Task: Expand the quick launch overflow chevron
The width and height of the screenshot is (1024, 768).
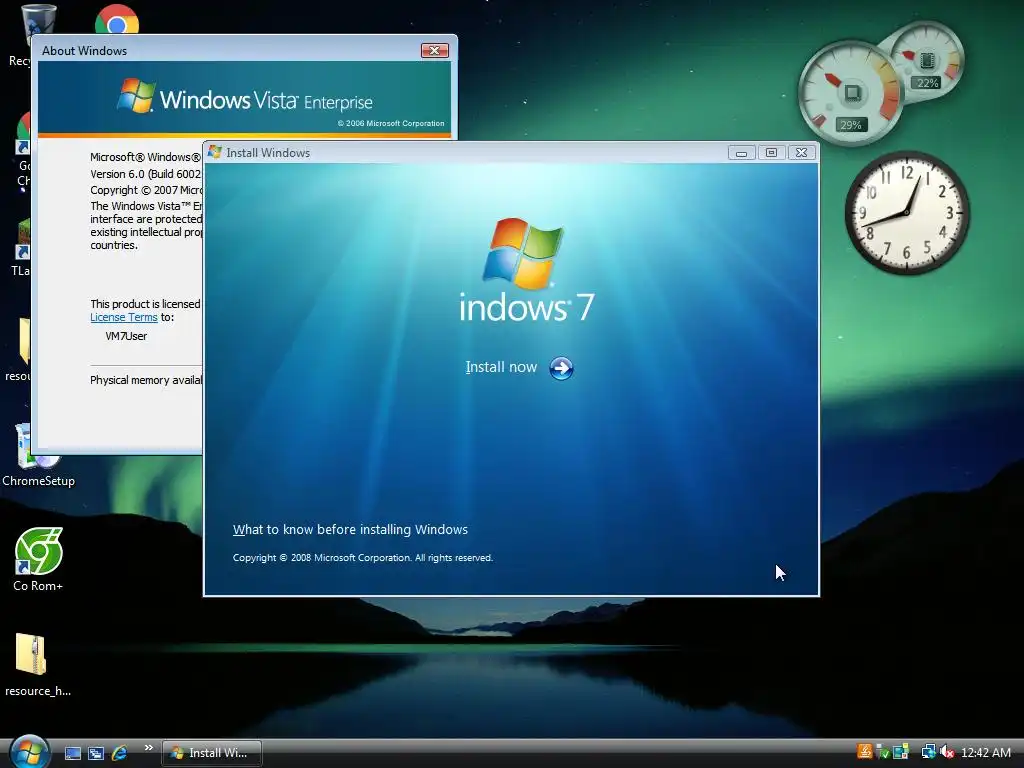Action: coord(148,748)
